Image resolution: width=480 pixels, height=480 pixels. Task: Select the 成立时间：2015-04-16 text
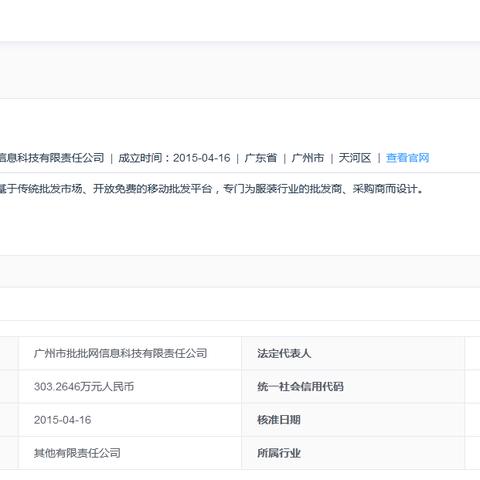click(x=174, y=158)
